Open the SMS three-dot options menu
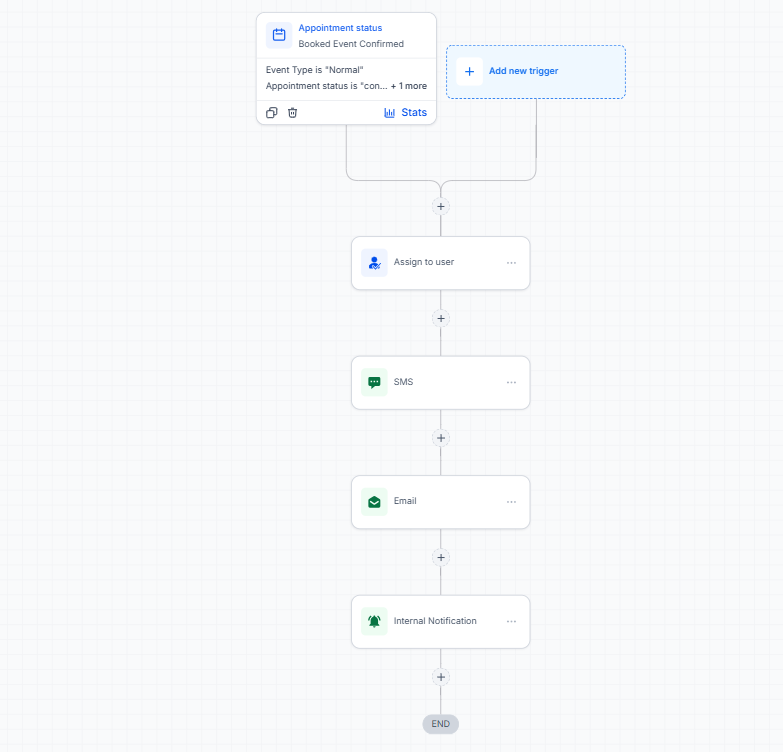The height and width of the screenshot is (752, 783). point(511,382)
